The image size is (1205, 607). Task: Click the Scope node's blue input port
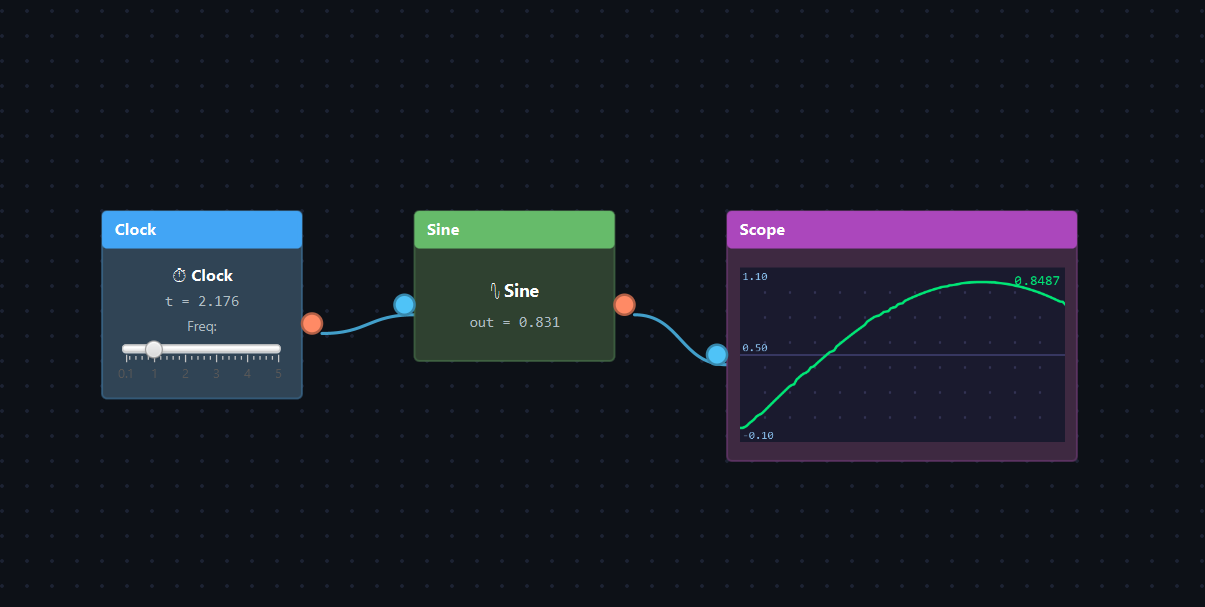pyautogui.click(x=717, y=354)
